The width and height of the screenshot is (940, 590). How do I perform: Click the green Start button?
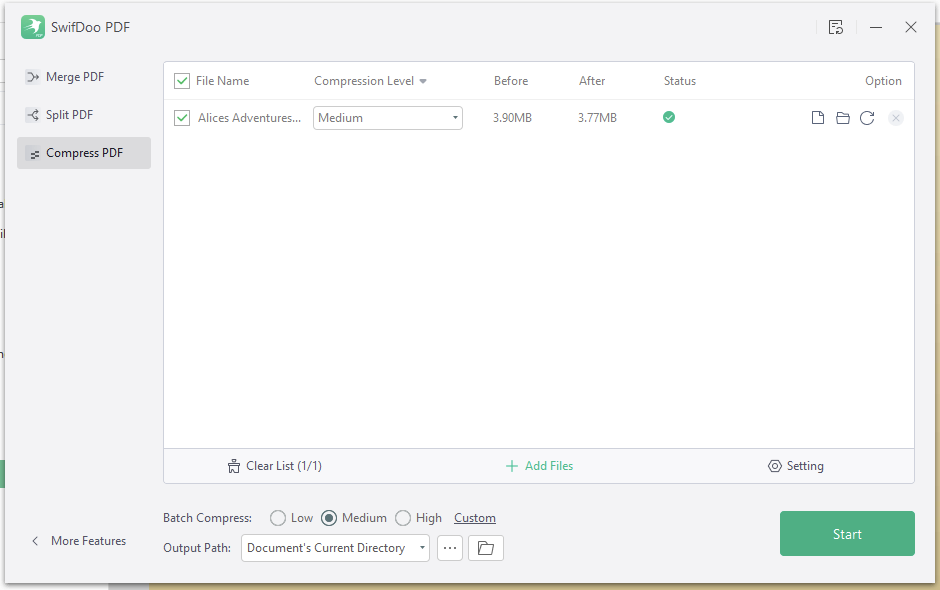847,534
